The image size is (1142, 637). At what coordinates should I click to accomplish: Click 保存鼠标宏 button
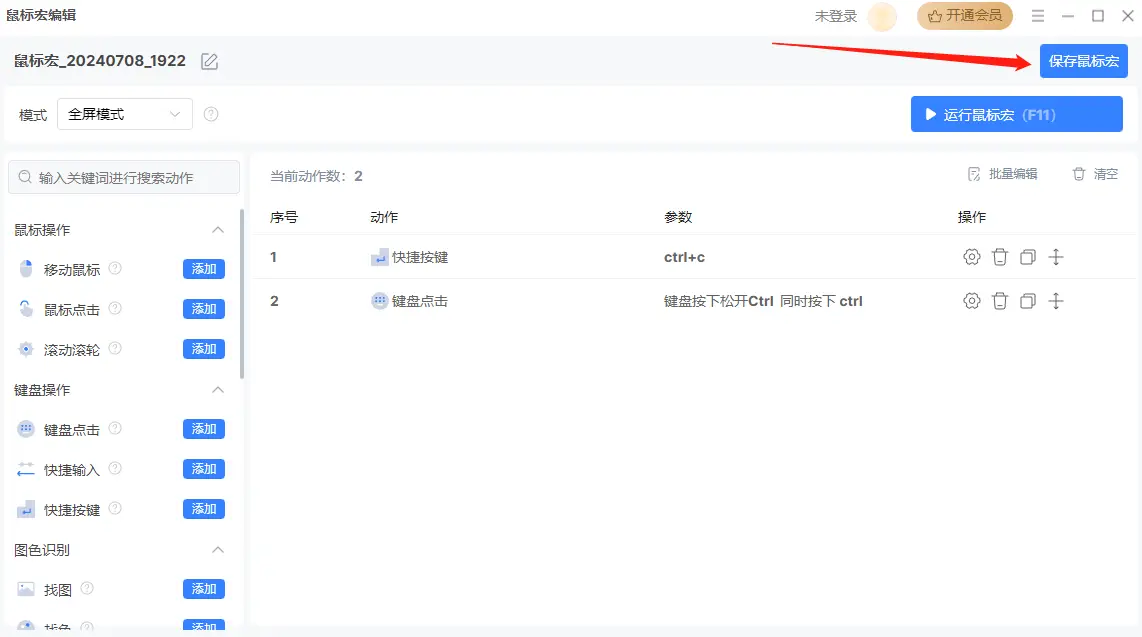pyautogui.click(x=1083, y=61)
